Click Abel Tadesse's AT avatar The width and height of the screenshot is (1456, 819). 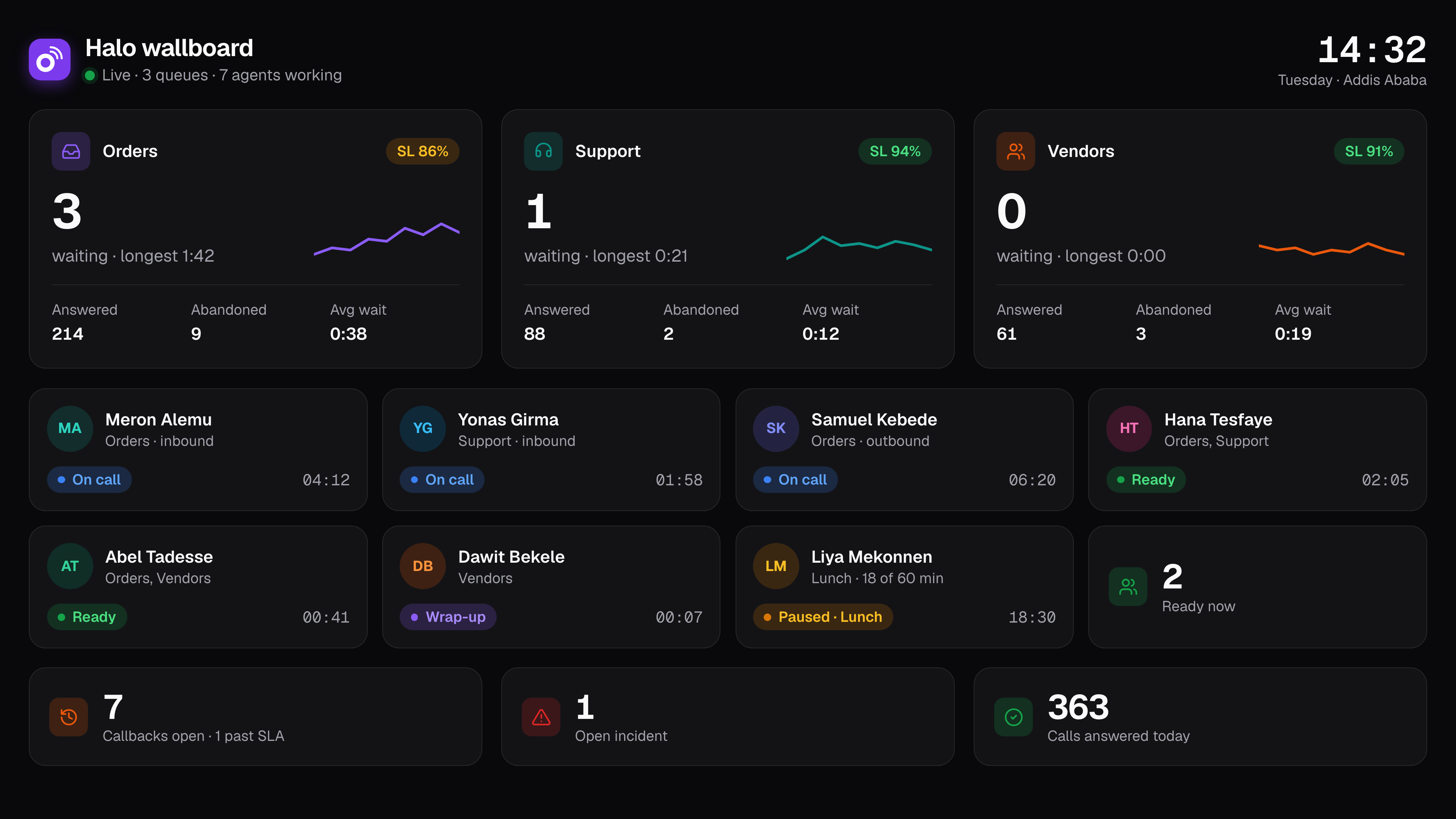69,566
